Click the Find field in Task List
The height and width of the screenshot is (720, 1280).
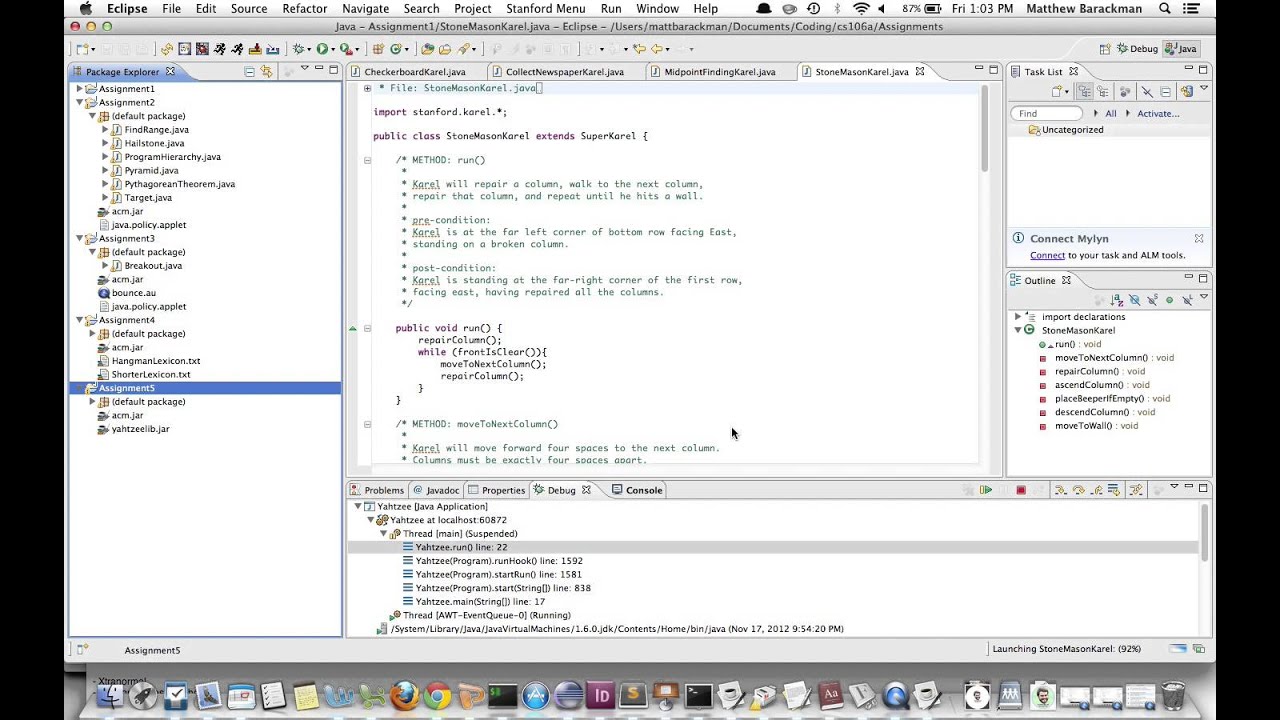[x=1047, y=113]
